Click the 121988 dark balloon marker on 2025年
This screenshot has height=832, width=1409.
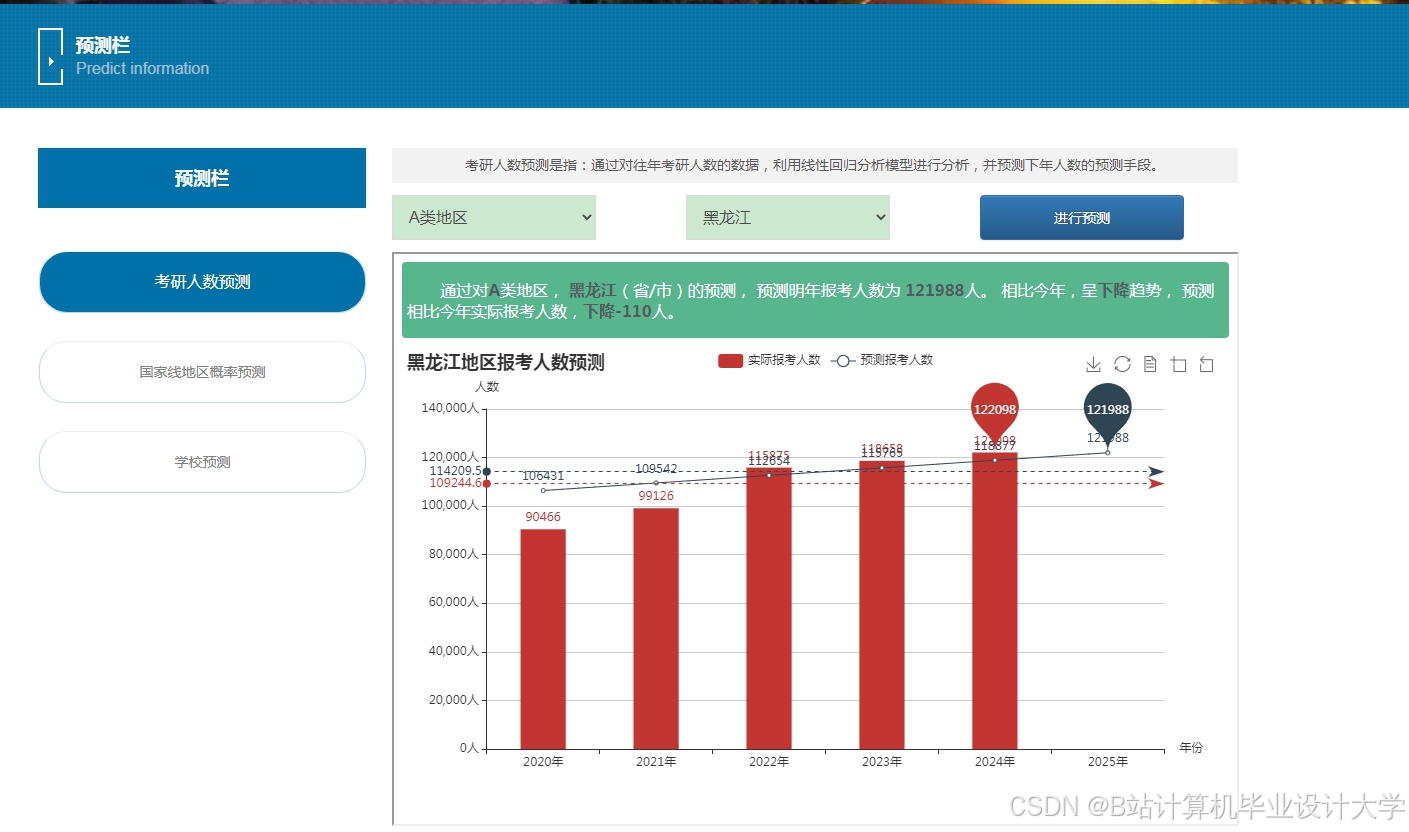pyautogui.click(x=1106, y=410)
